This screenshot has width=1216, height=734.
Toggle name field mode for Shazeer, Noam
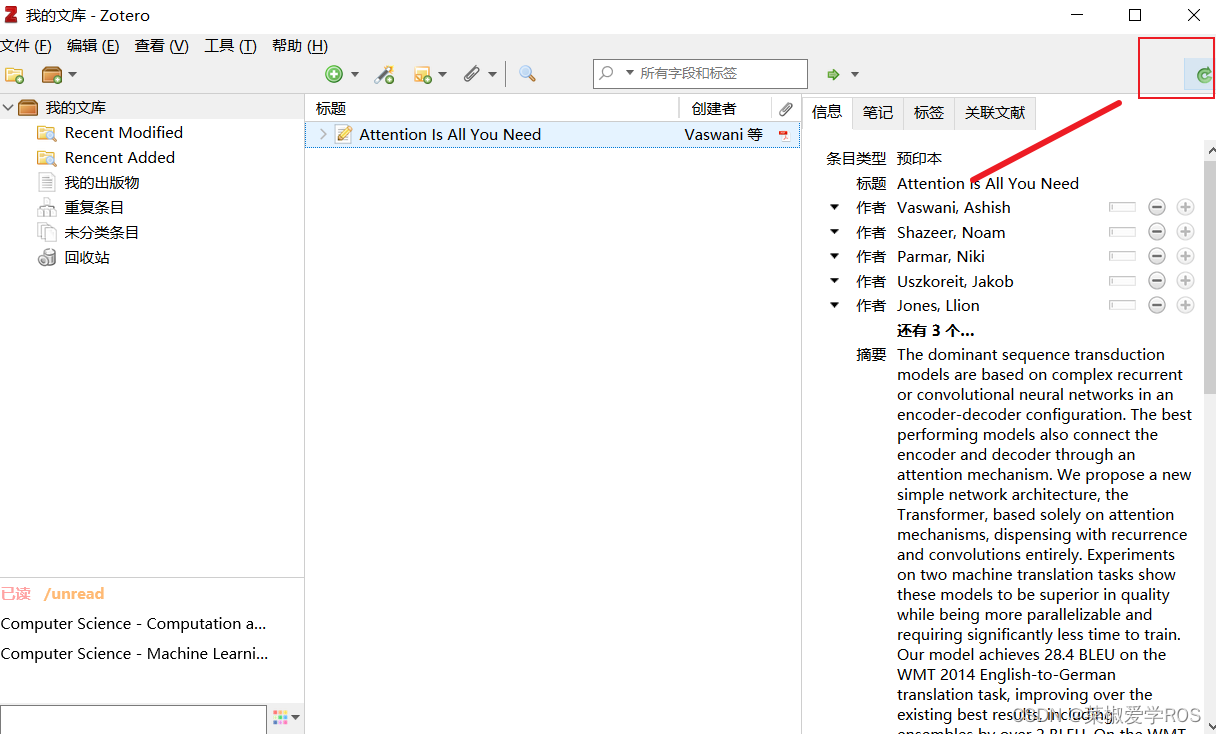[1122, 232]
